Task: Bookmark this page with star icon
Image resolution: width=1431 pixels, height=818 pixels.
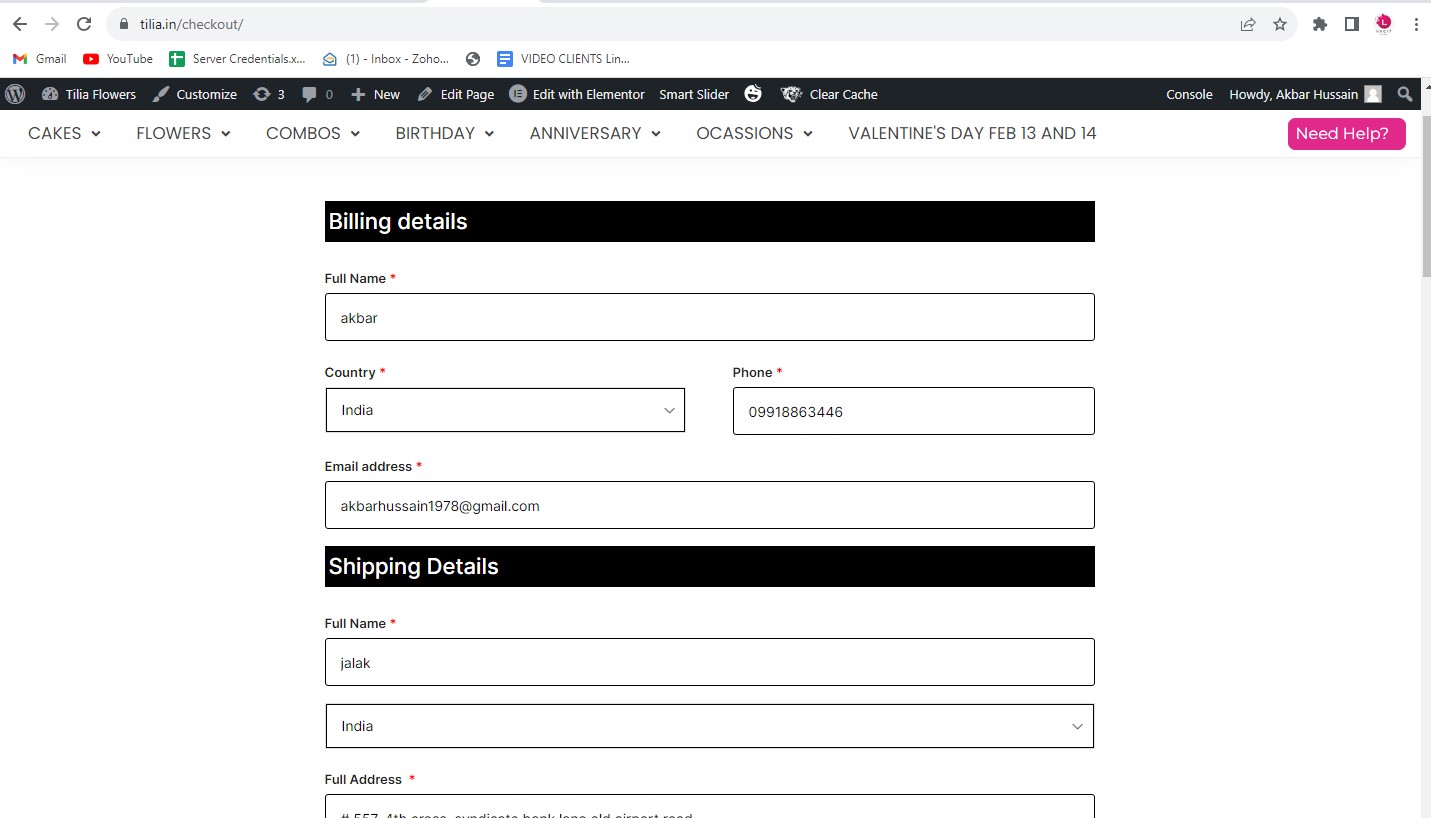Action: 1280,24
